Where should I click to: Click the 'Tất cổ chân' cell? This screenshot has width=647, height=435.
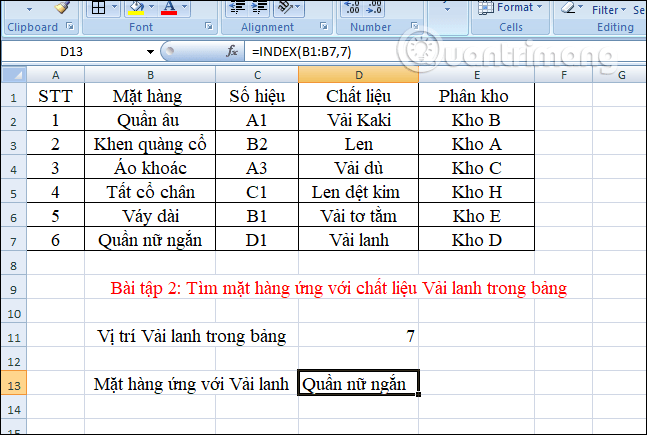click(150, 191)
